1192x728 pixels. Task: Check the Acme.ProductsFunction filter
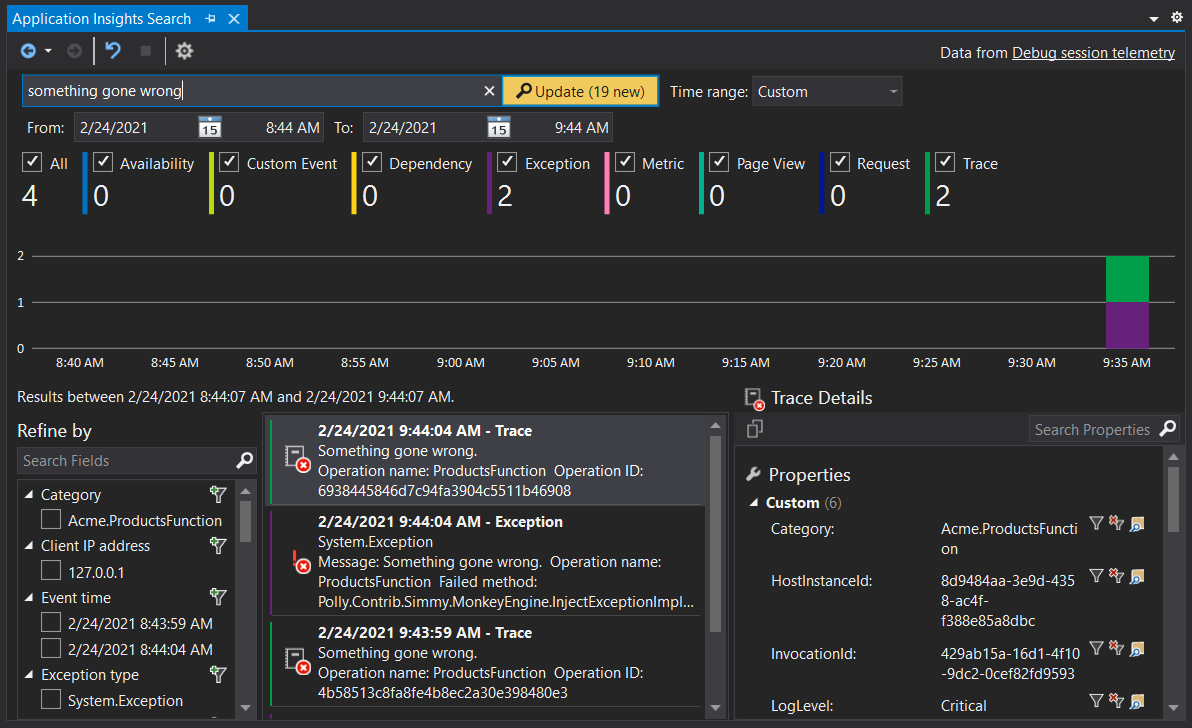tap(51, 520)
